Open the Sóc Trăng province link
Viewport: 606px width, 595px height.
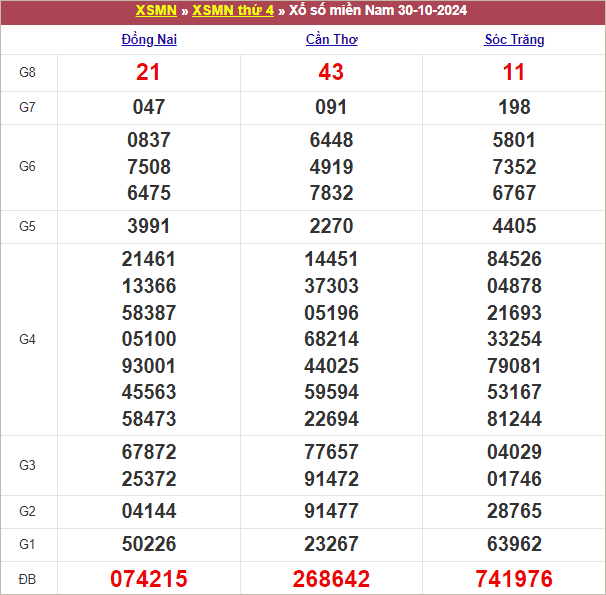pos(514,40)
